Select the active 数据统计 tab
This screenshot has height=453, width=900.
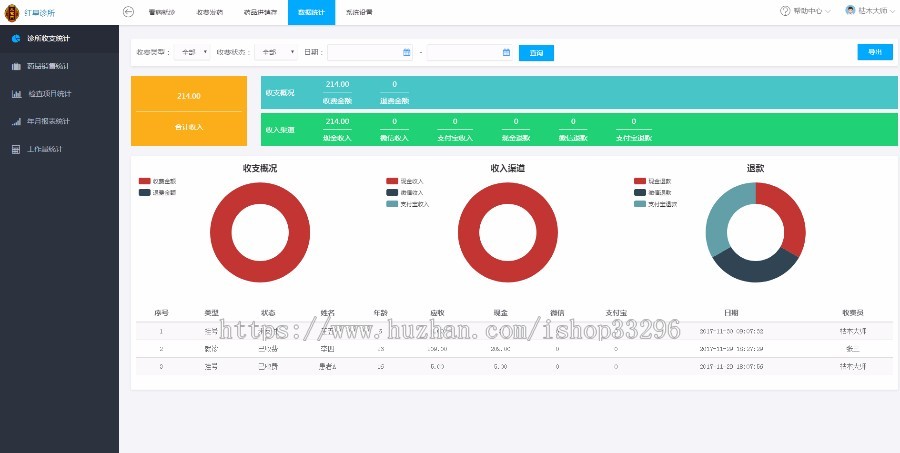point(311,12)
